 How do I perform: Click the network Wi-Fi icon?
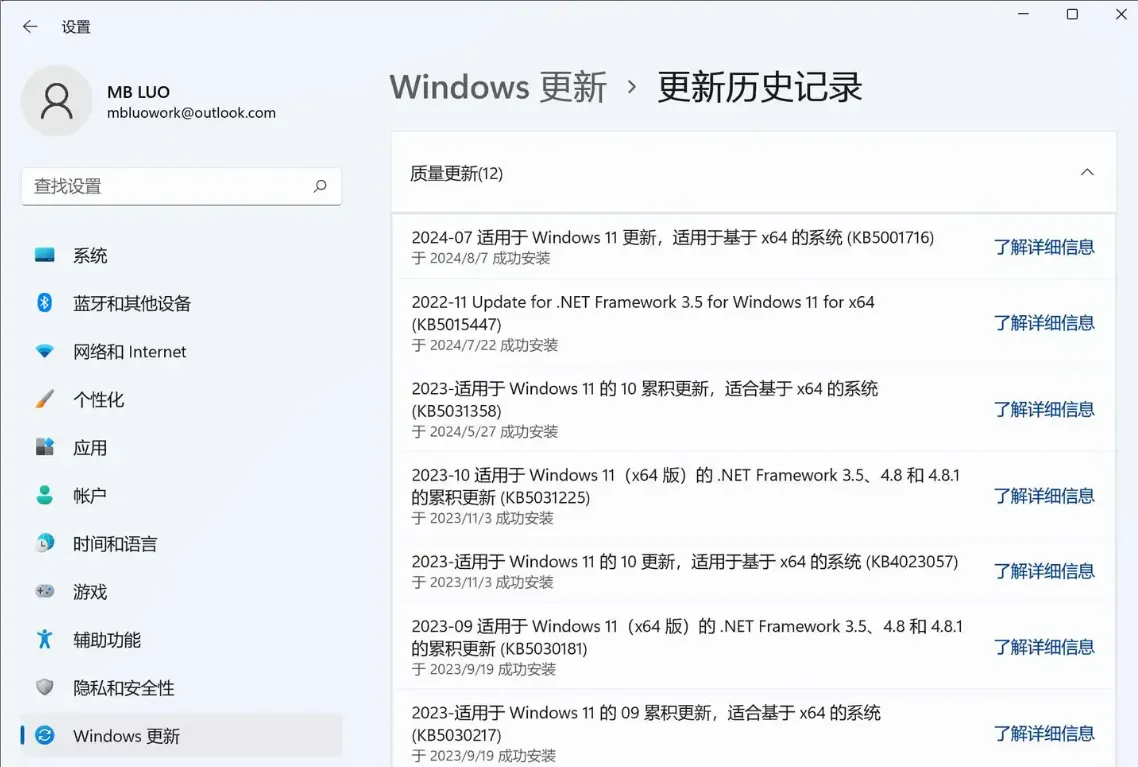44,351
